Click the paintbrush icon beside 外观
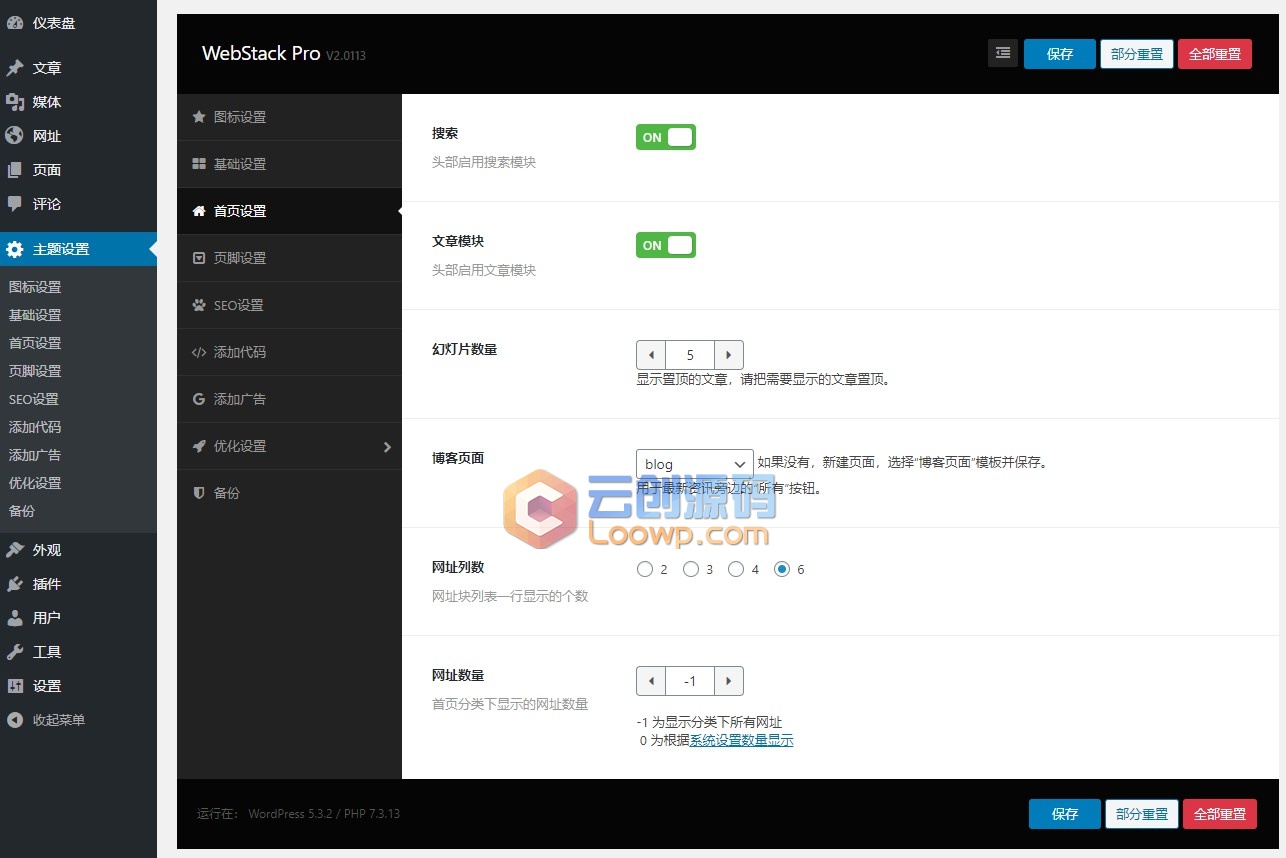This screenshot has width=1286, height=858. click(x=15, y=550)
